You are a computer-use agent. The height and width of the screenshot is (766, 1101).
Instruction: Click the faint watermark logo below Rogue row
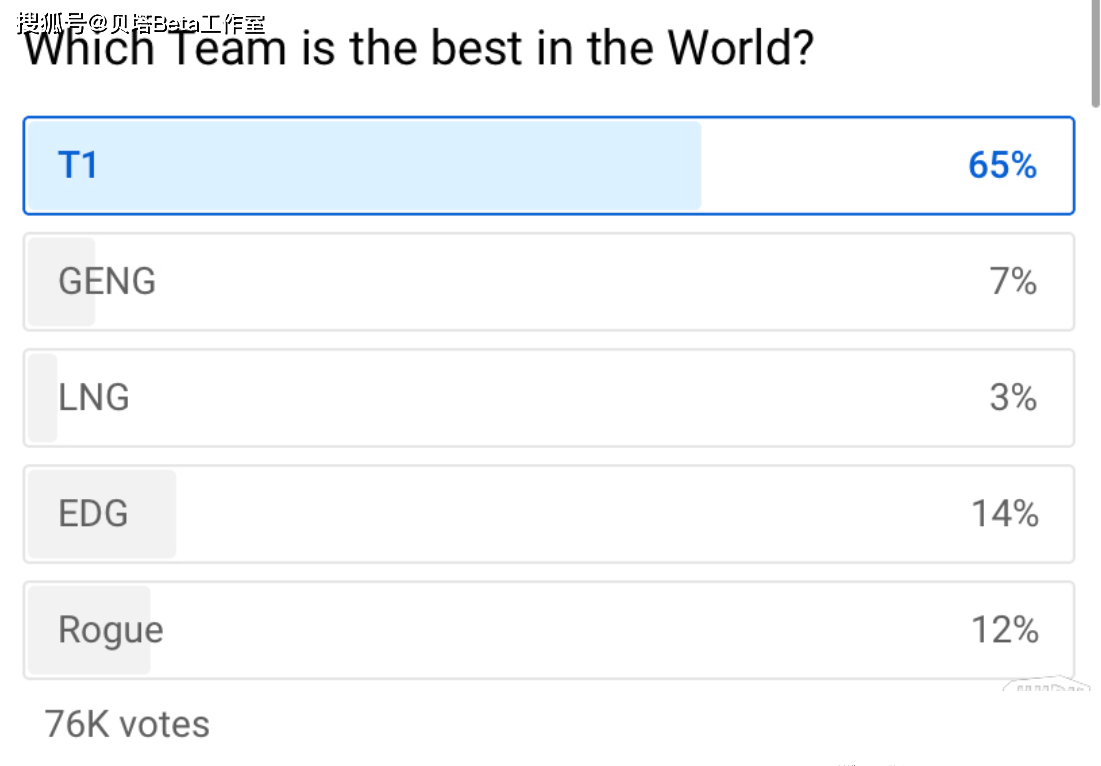pyautogui.click(x=1046, y=684)
